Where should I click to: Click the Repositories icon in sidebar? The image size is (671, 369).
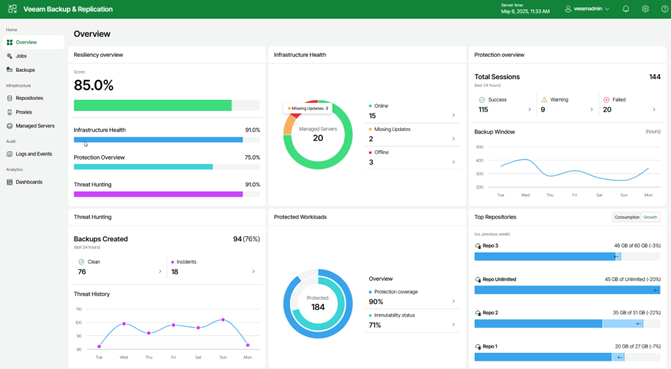point(9,98)
